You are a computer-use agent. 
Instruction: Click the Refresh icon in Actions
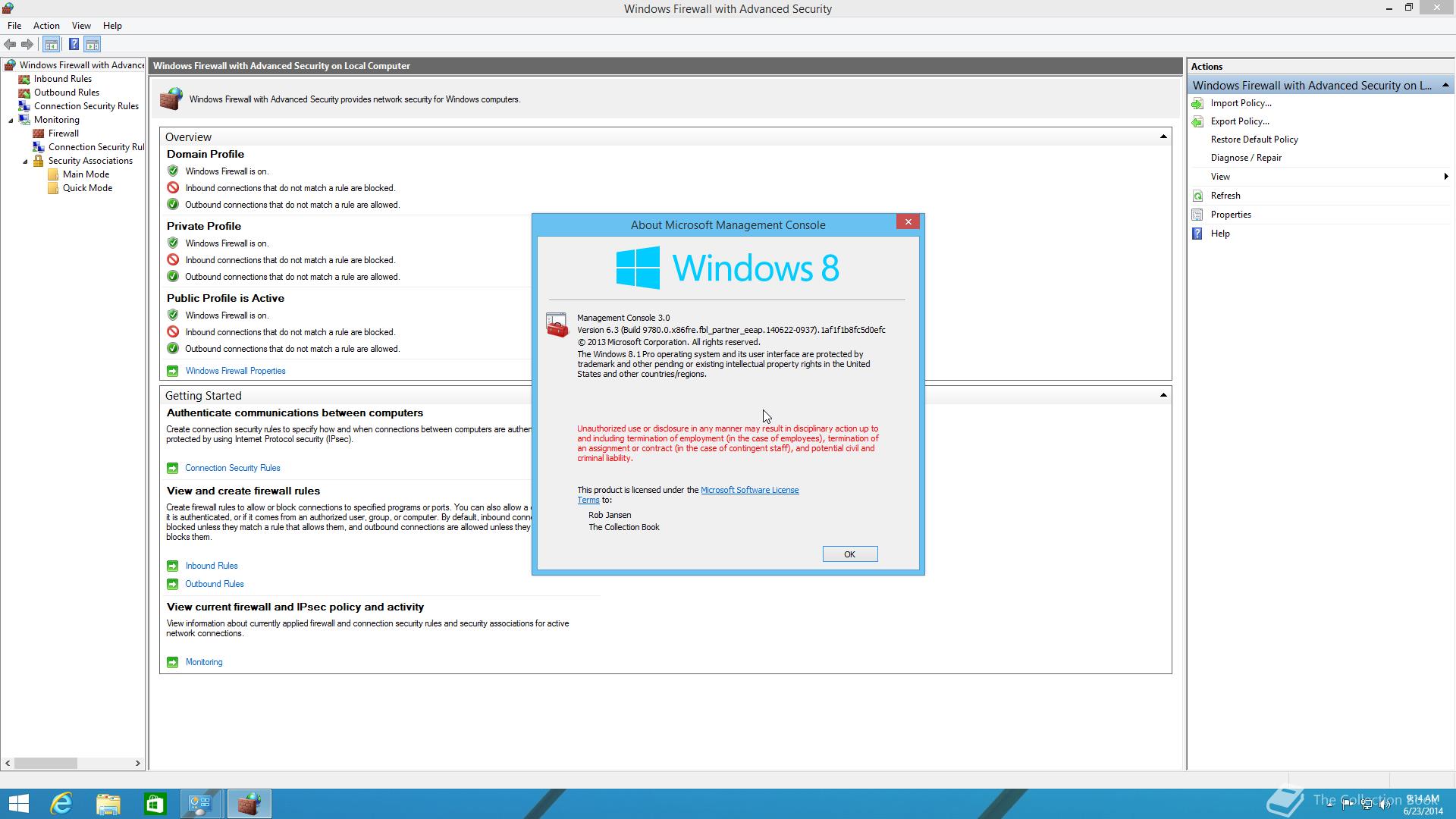click(1197, 196)
